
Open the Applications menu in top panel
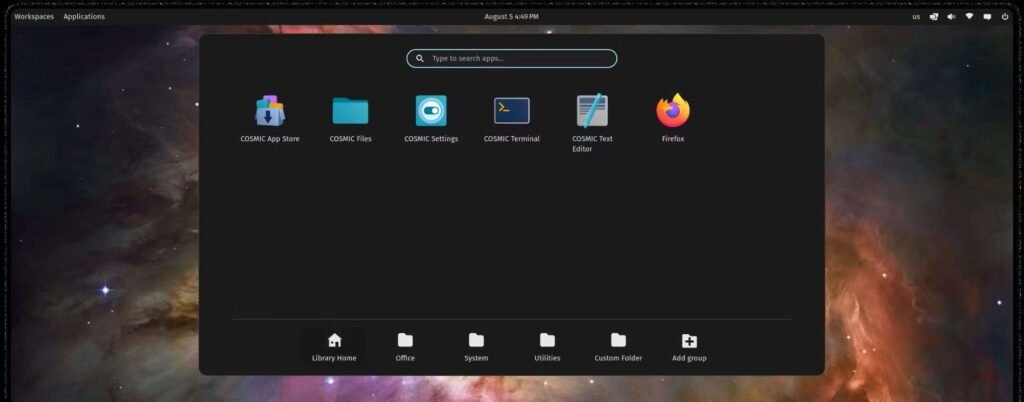(84, 16)
